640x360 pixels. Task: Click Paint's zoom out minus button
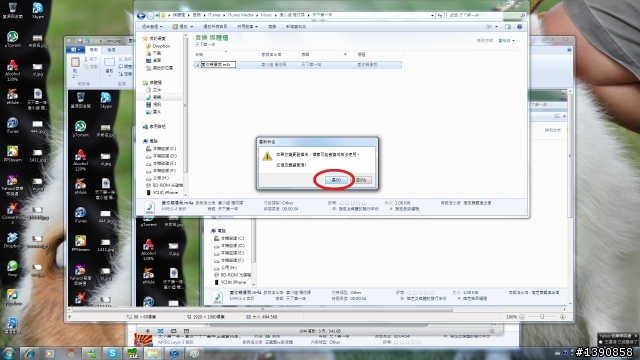522,317
